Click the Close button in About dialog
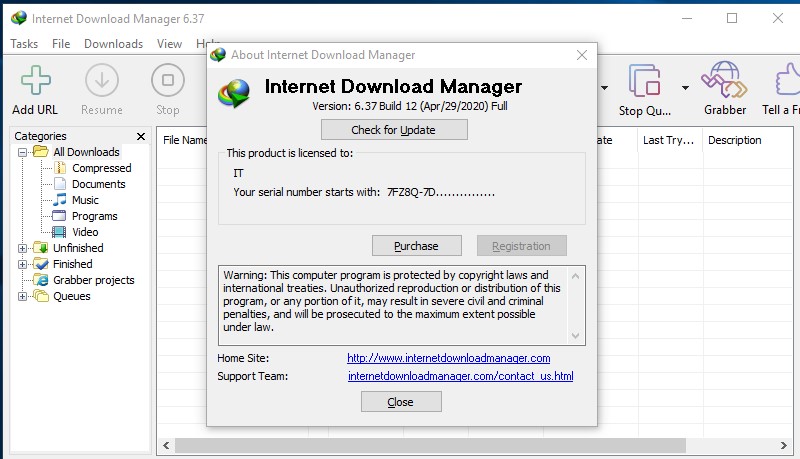This screenshot has width=800, height=459. point(401,402)
